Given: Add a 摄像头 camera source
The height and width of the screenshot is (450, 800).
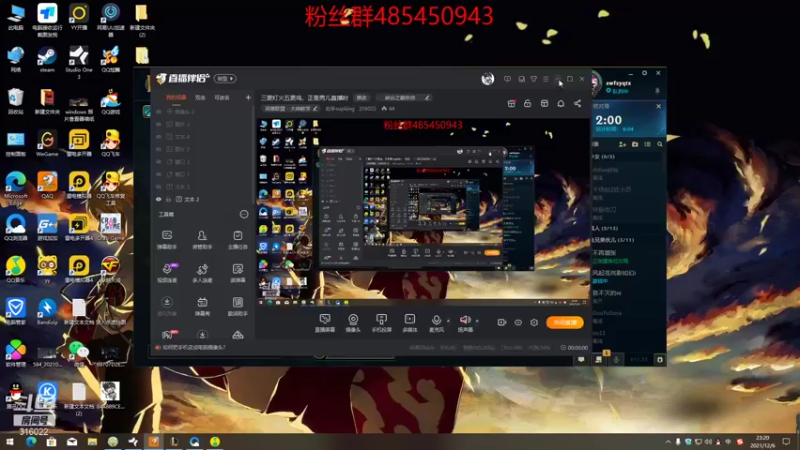Looking at the screenshot, I should tap(353, 322).
